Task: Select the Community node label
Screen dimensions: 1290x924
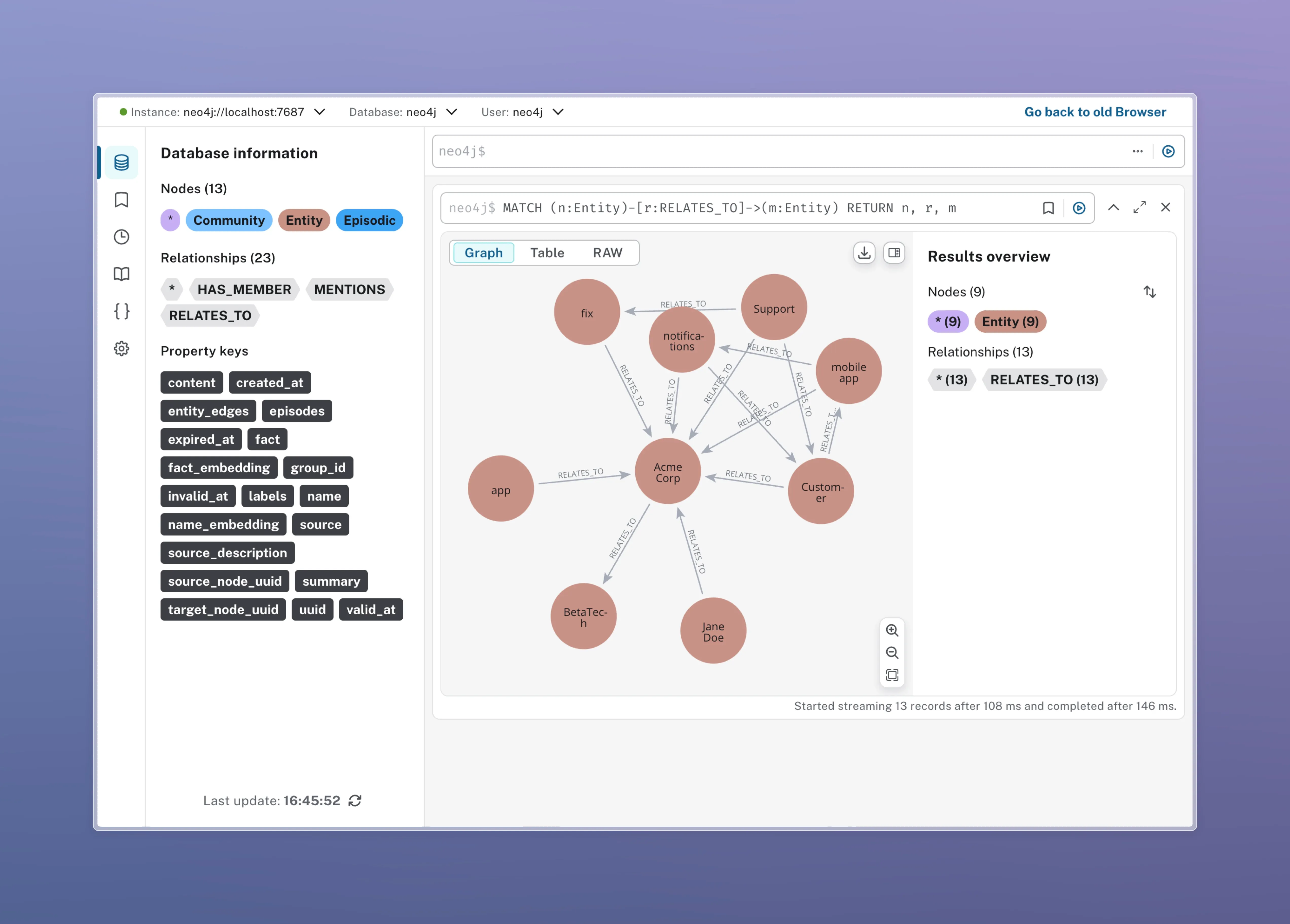Action: (x=229, y=220)
